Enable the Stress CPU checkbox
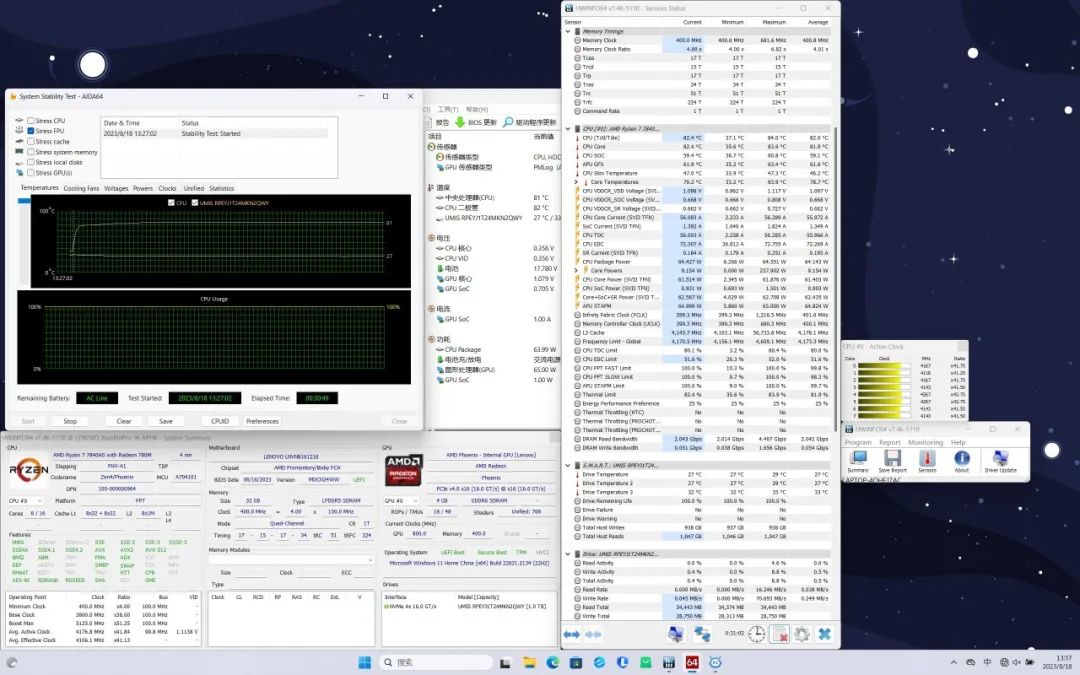The width and height of the screenshot is (1080, 675). [31, 121]
